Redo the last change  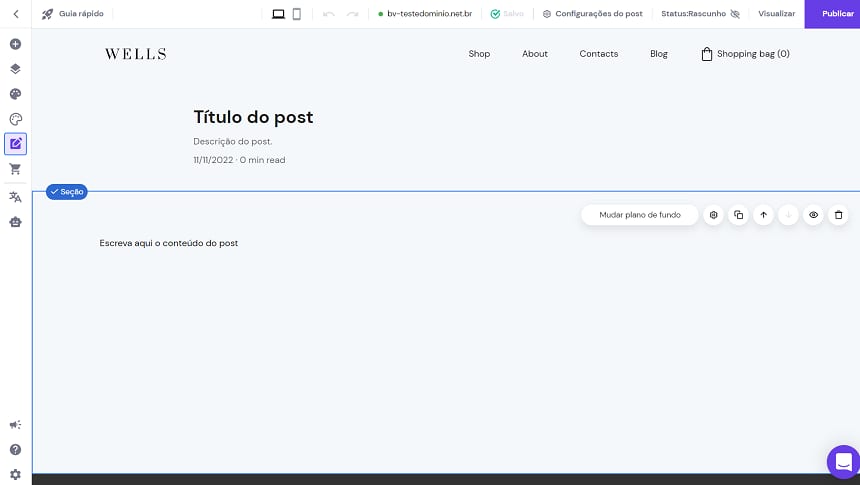click(353, 14)
